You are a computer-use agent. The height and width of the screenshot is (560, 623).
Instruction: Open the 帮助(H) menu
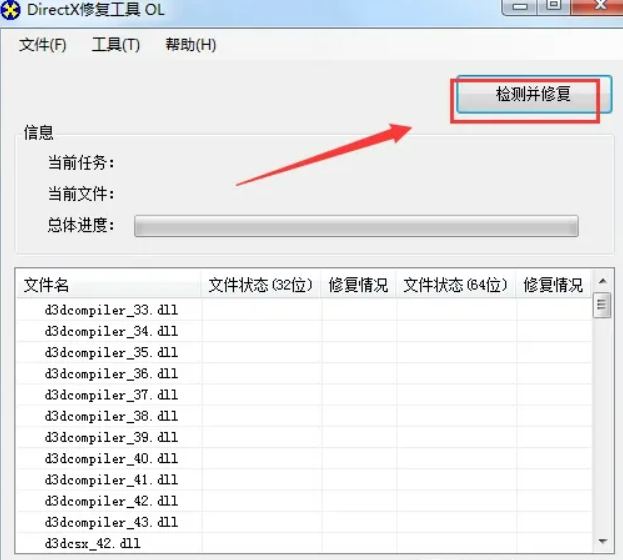coord(191,45)
